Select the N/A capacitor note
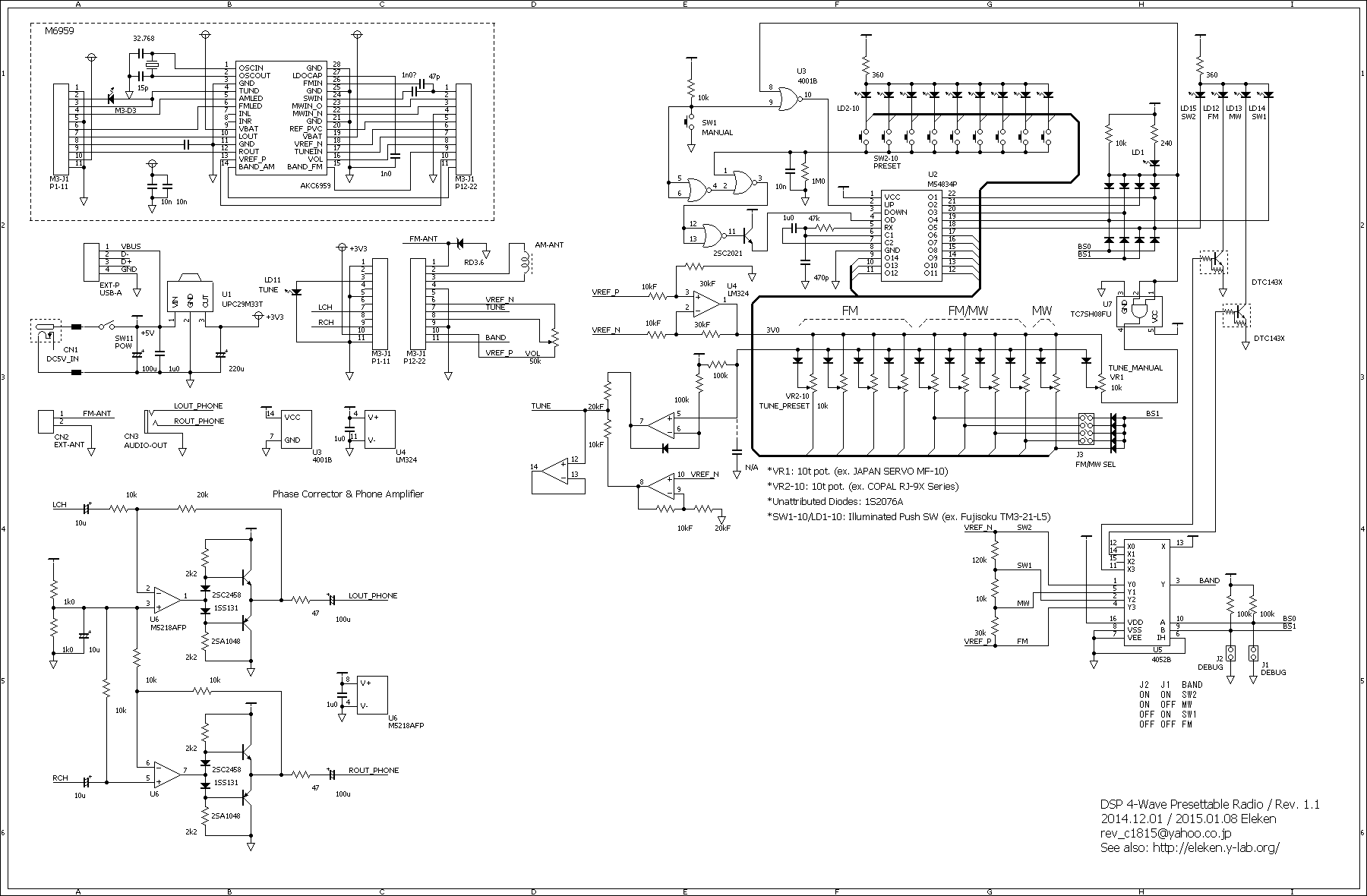The image size is (1367, 896). tap(752, 466)
